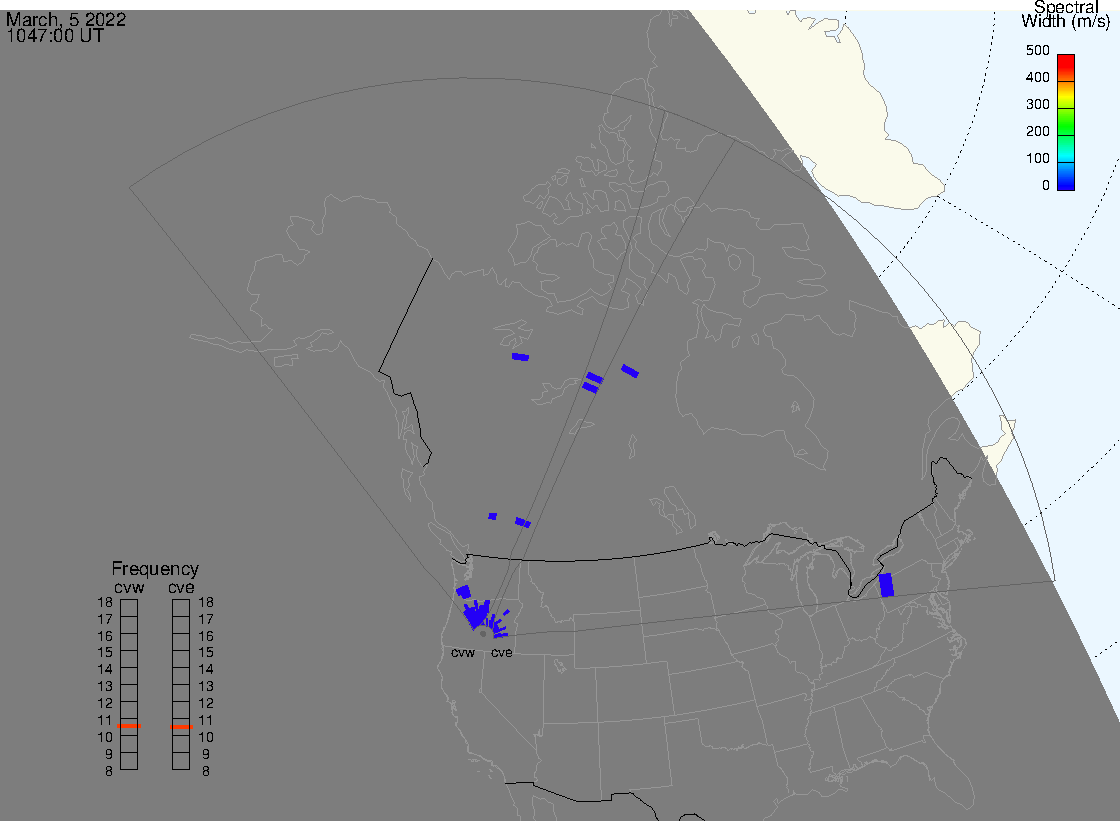Click the date text "March, 5 2022"

(66, 19)
